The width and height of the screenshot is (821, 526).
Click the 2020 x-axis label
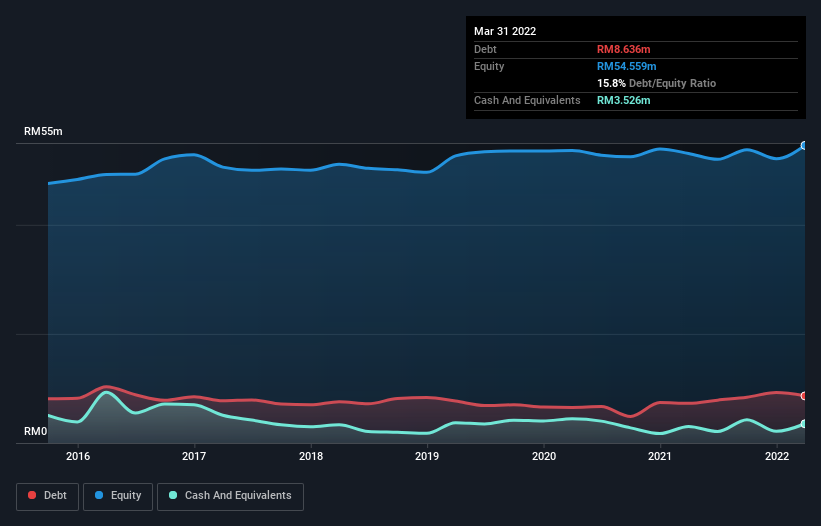tap(544, 456)
